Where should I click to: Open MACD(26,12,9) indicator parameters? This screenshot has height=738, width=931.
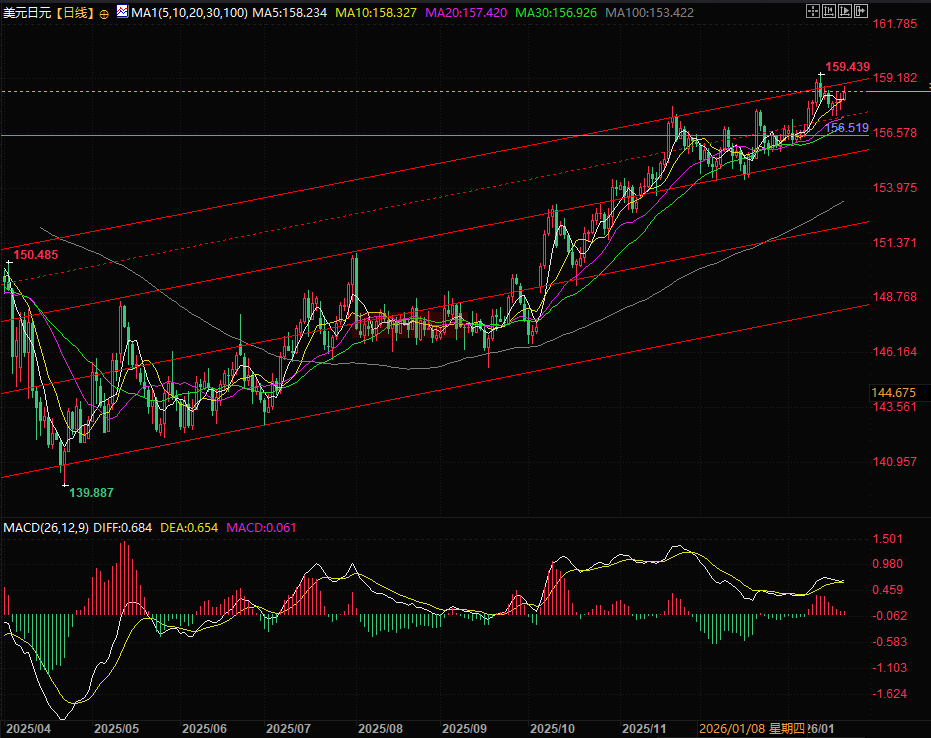pos(46,527)
